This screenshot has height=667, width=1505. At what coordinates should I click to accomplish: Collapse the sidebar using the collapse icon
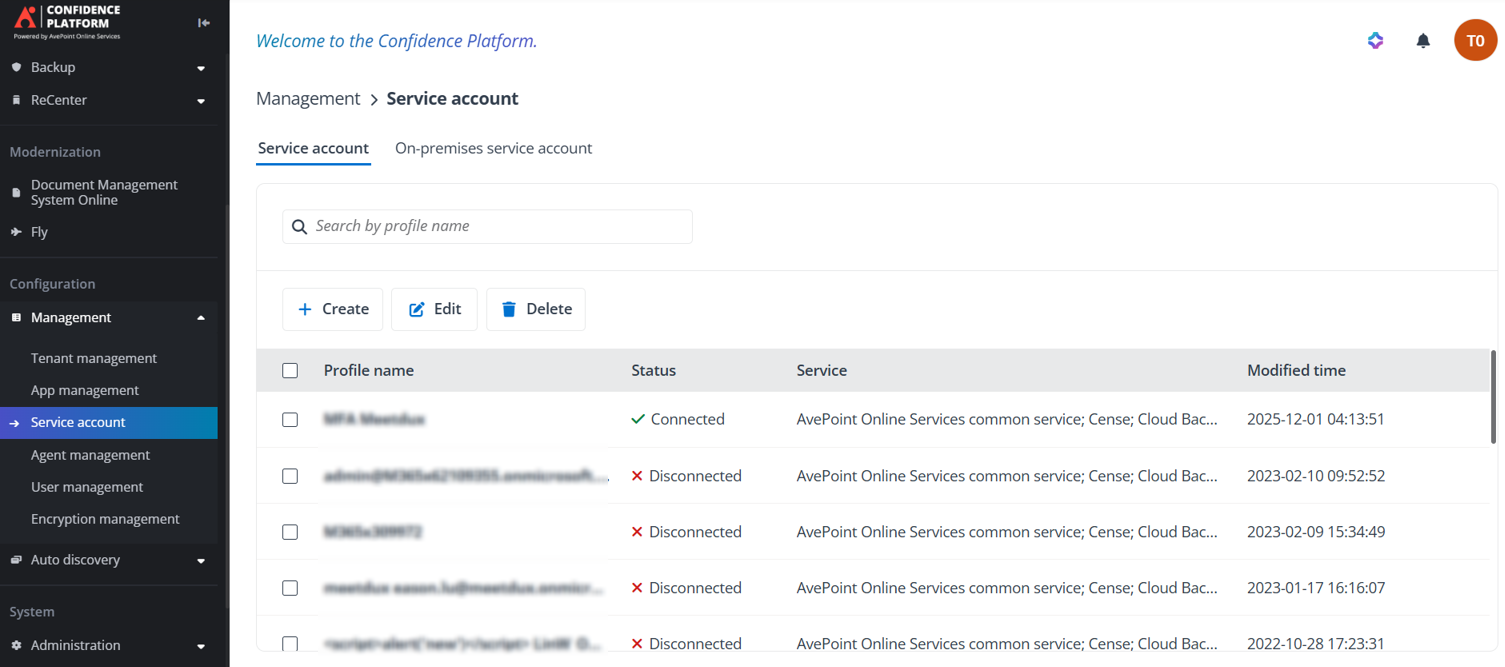click(204, 22)
